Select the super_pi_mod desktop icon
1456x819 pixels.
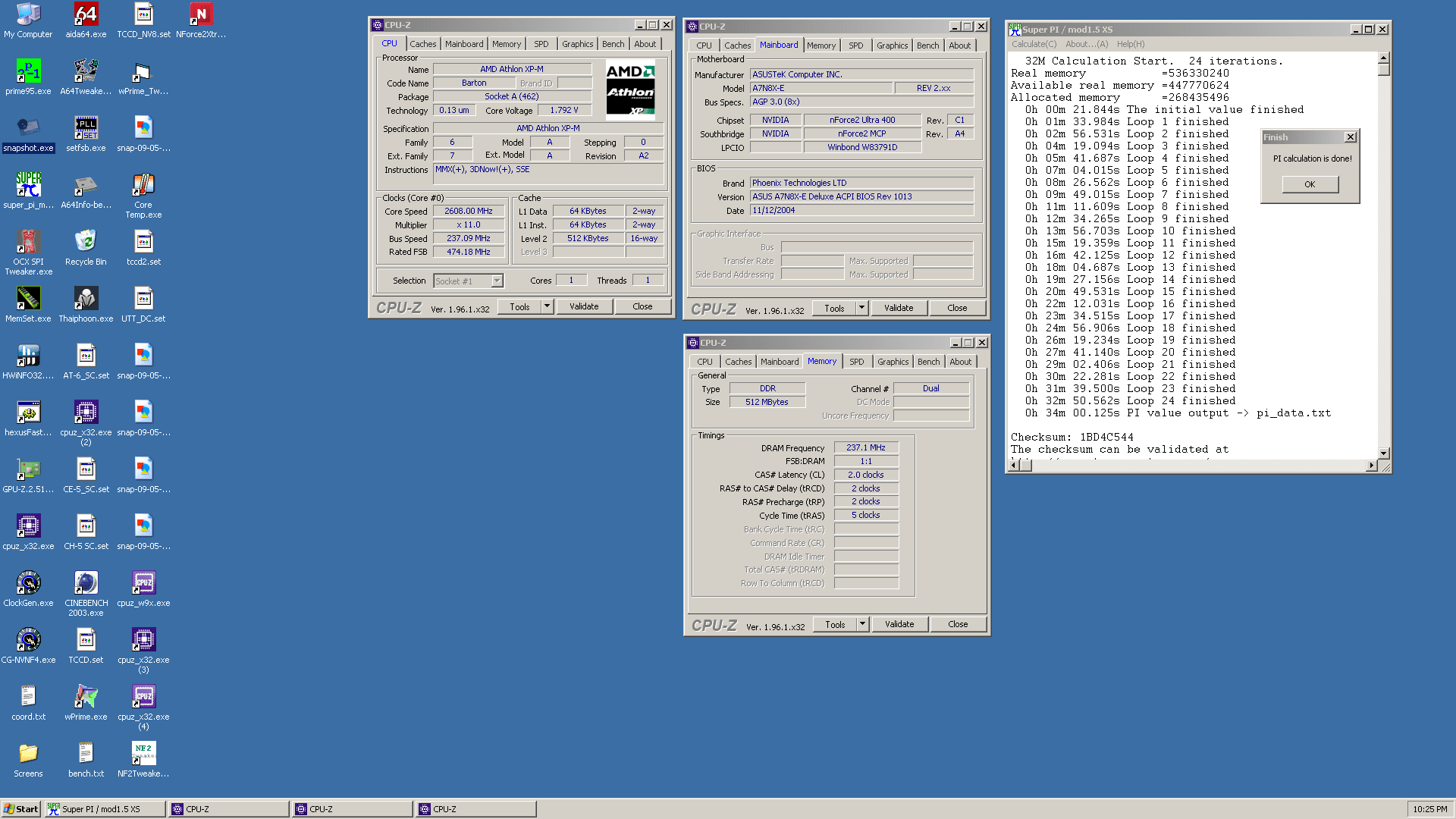click(28, 191)
